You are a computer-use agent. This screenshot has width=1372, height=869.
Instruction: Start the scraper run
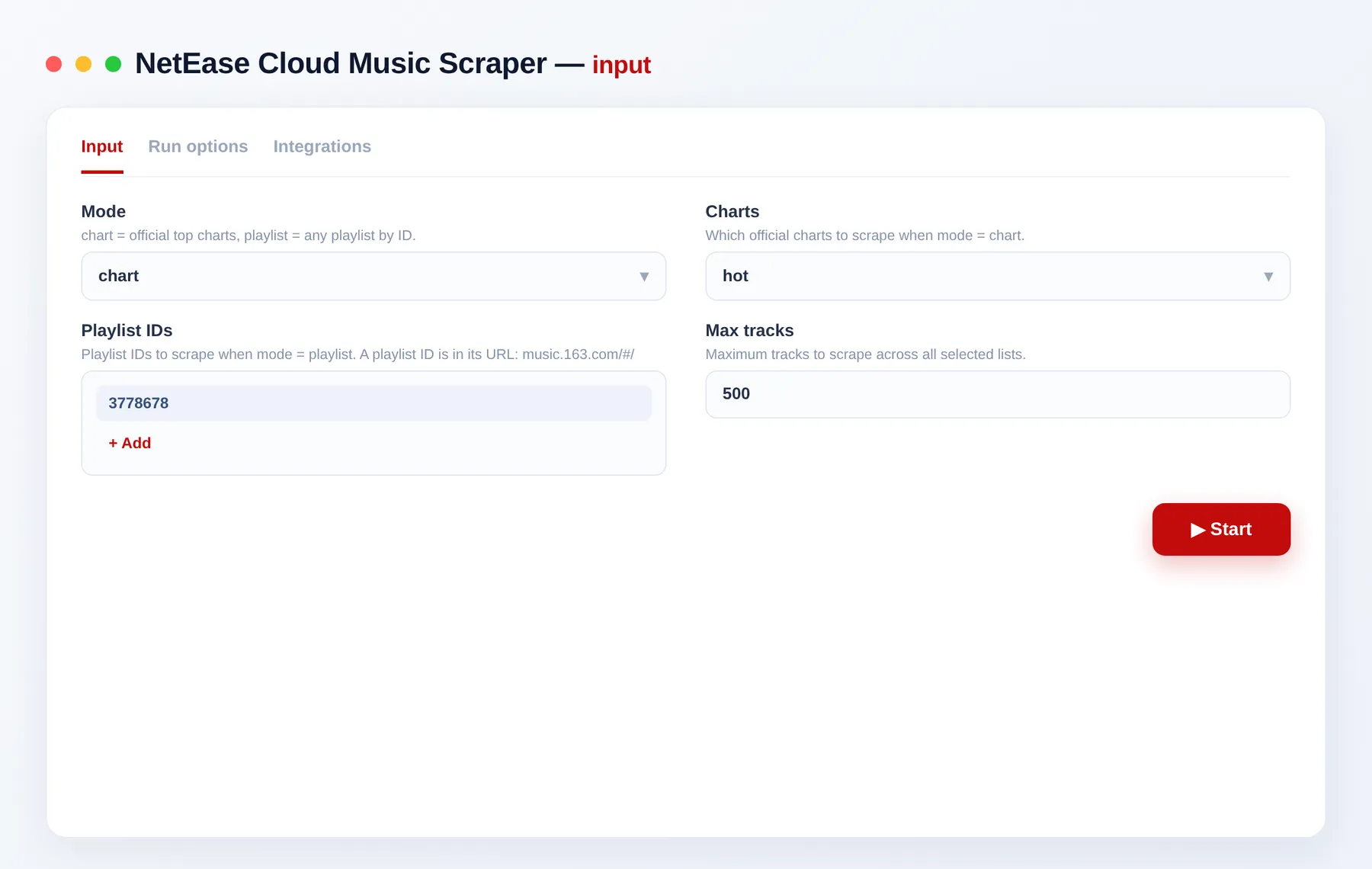(1221, 529)
